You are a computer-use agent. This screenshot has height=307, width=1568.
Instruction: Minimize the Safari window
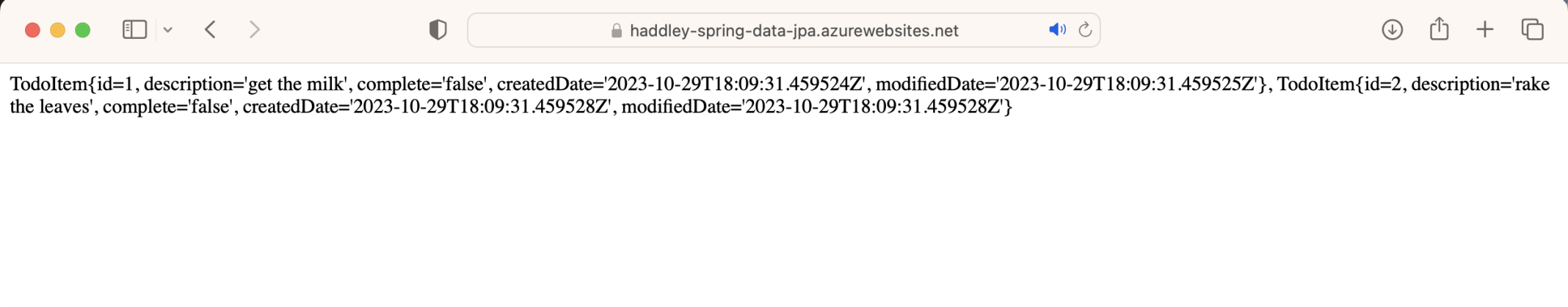[57, 30]
